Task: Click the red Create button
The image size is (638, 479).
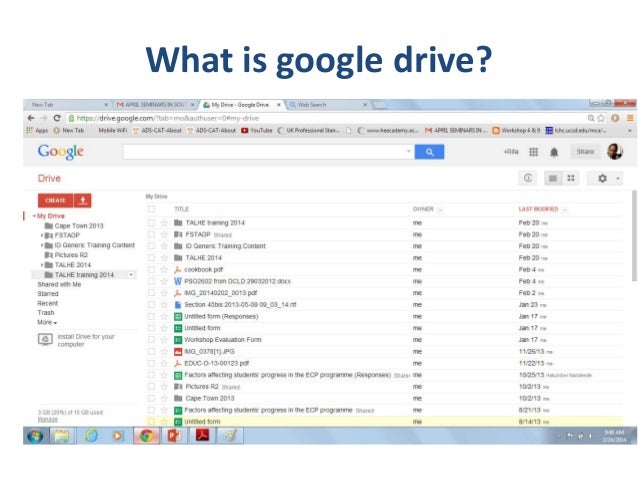Action: 55,200
